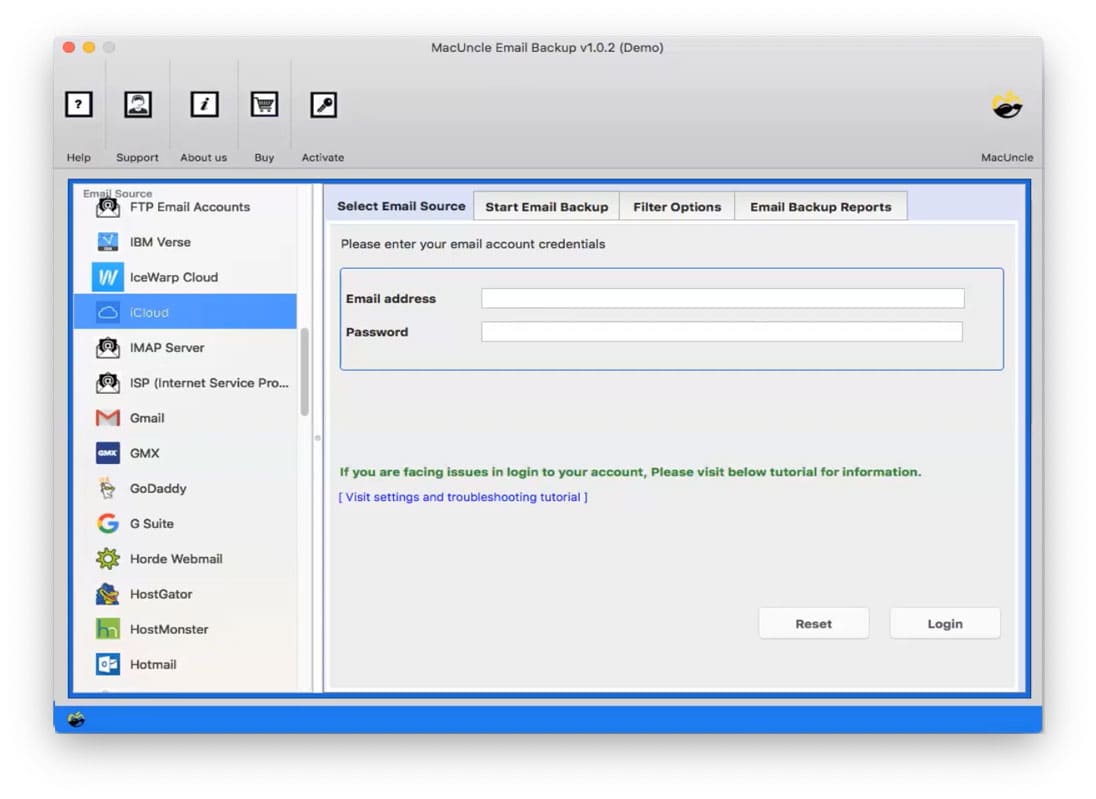Open the Filter Options tab
The width and height of the screenshot is (1096, 799).
coord(677,206)
